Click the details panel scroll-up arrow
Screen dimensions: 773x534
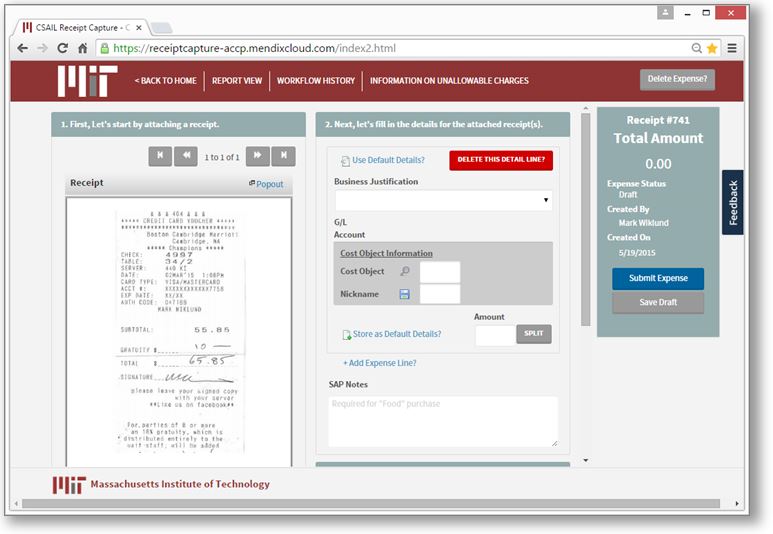[x=586, y=108]
